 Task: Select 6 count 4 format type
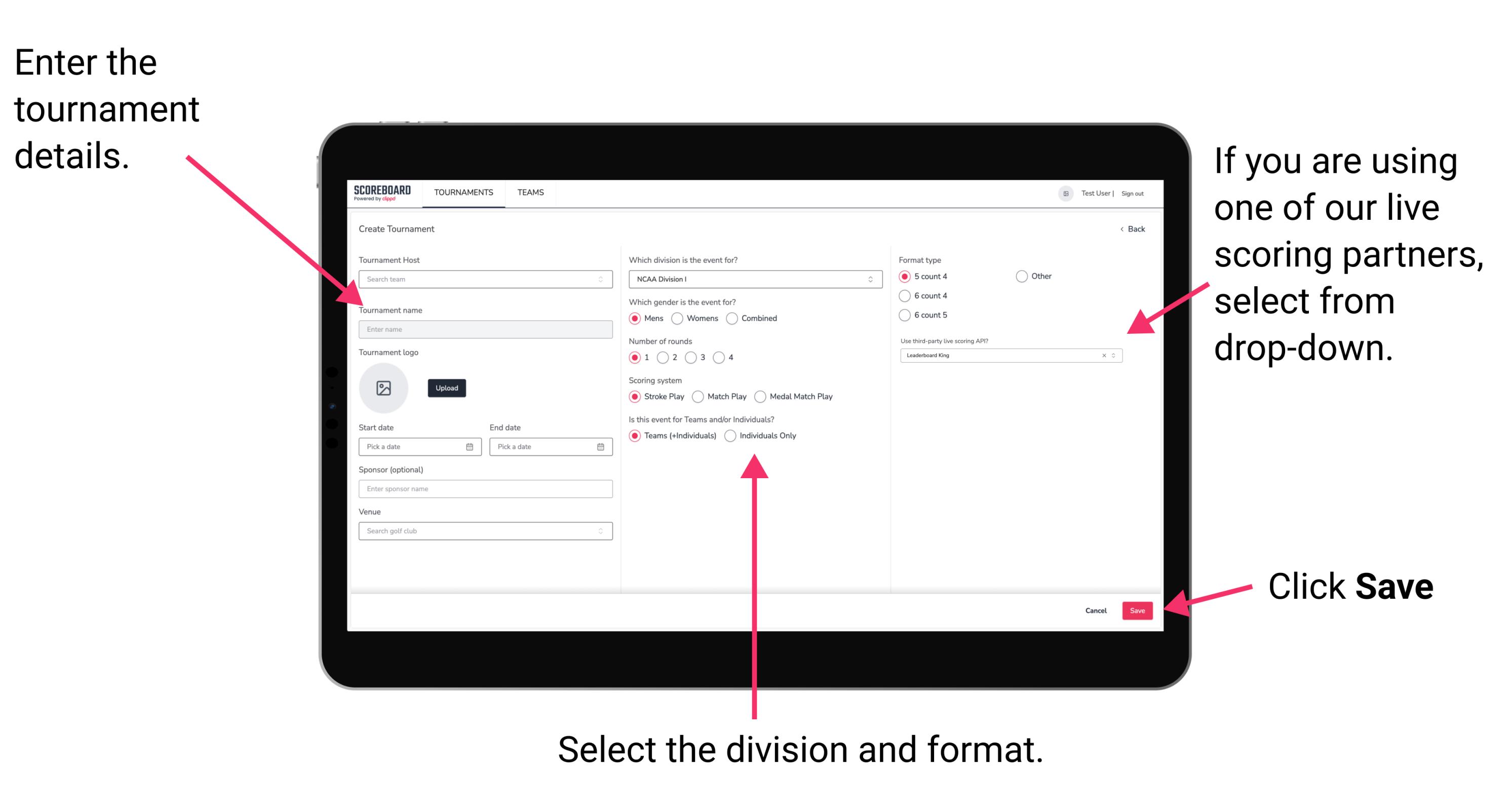[905, 297]
